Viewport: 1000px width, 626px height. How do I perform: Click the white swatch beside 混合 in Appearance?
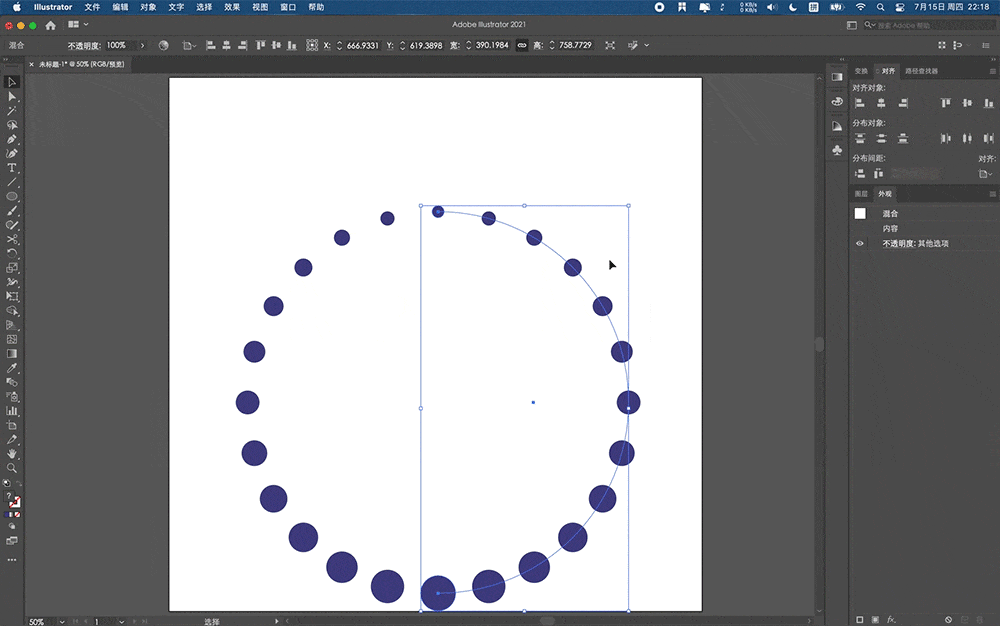(x=860, y=214)
